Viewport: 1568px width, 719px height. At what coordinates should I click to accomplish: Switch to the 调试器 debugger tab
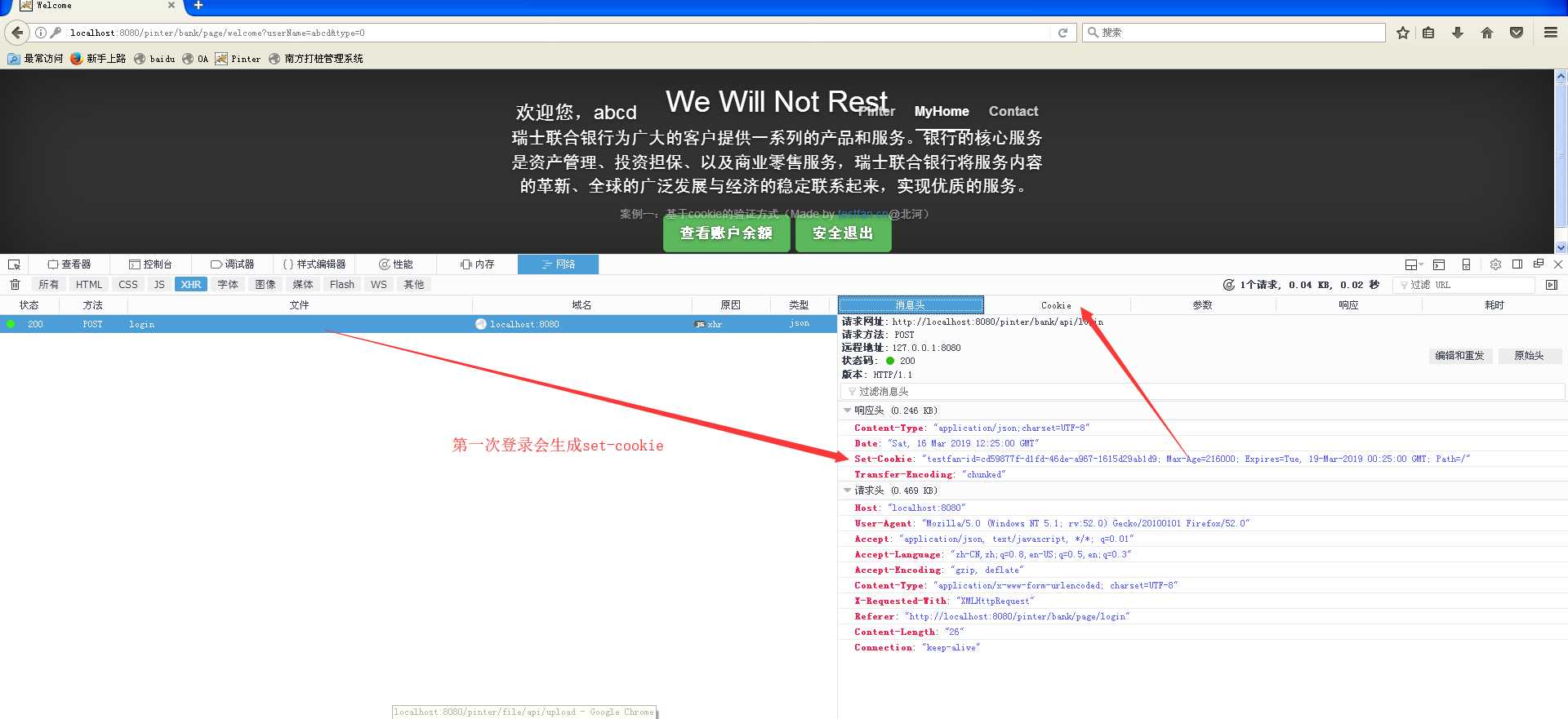coord(233,264)
